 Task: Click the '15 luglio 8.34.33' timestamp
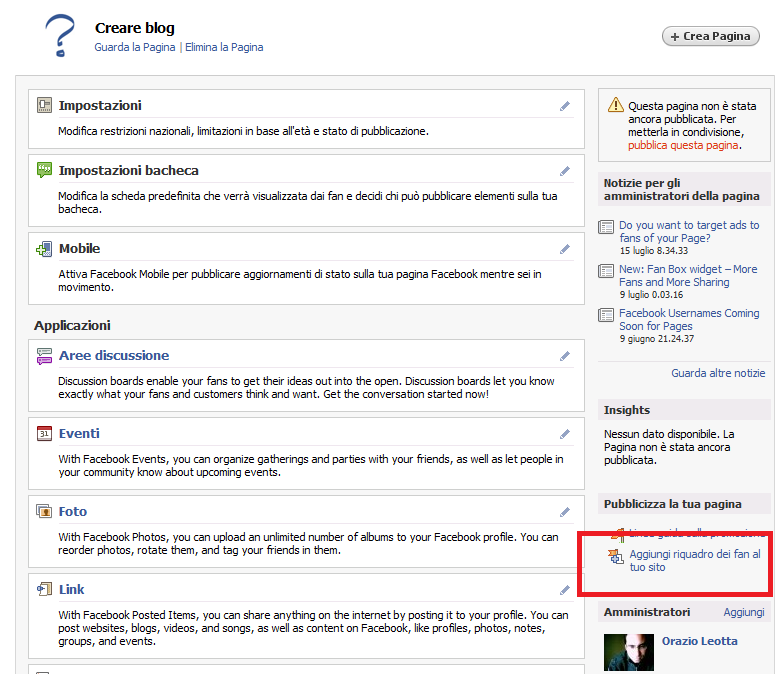[x=654, y=250]
